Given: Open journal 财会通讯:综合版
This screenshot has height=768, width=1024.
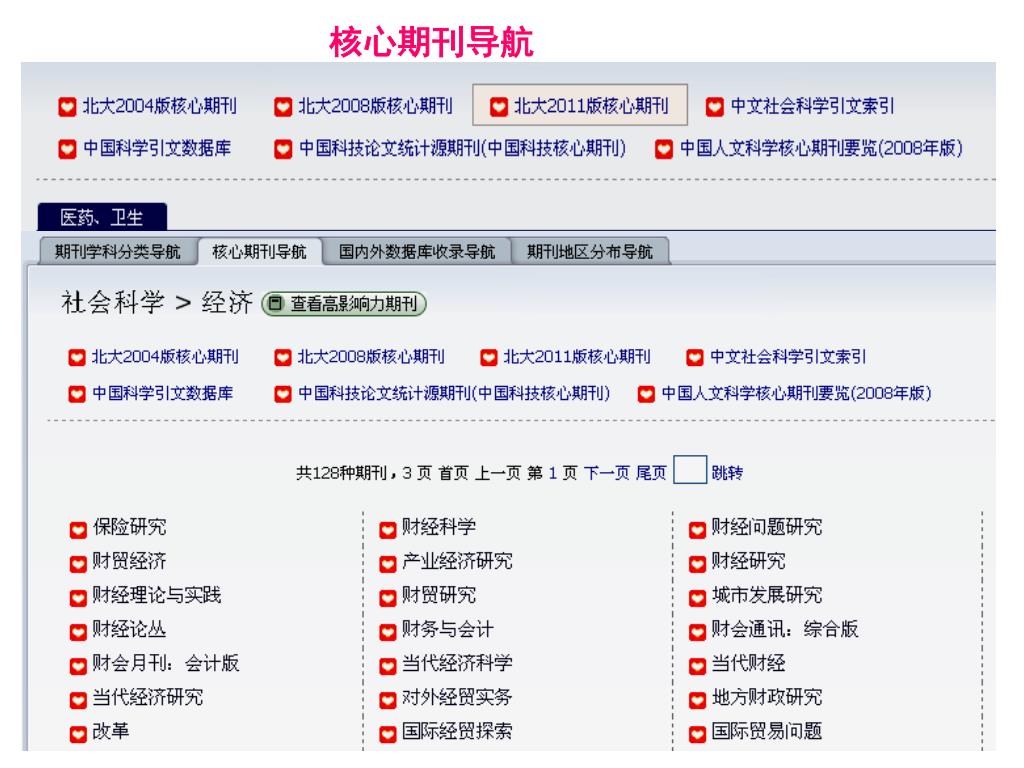Looking at the screenshot, I should click(x=785, y=629).
